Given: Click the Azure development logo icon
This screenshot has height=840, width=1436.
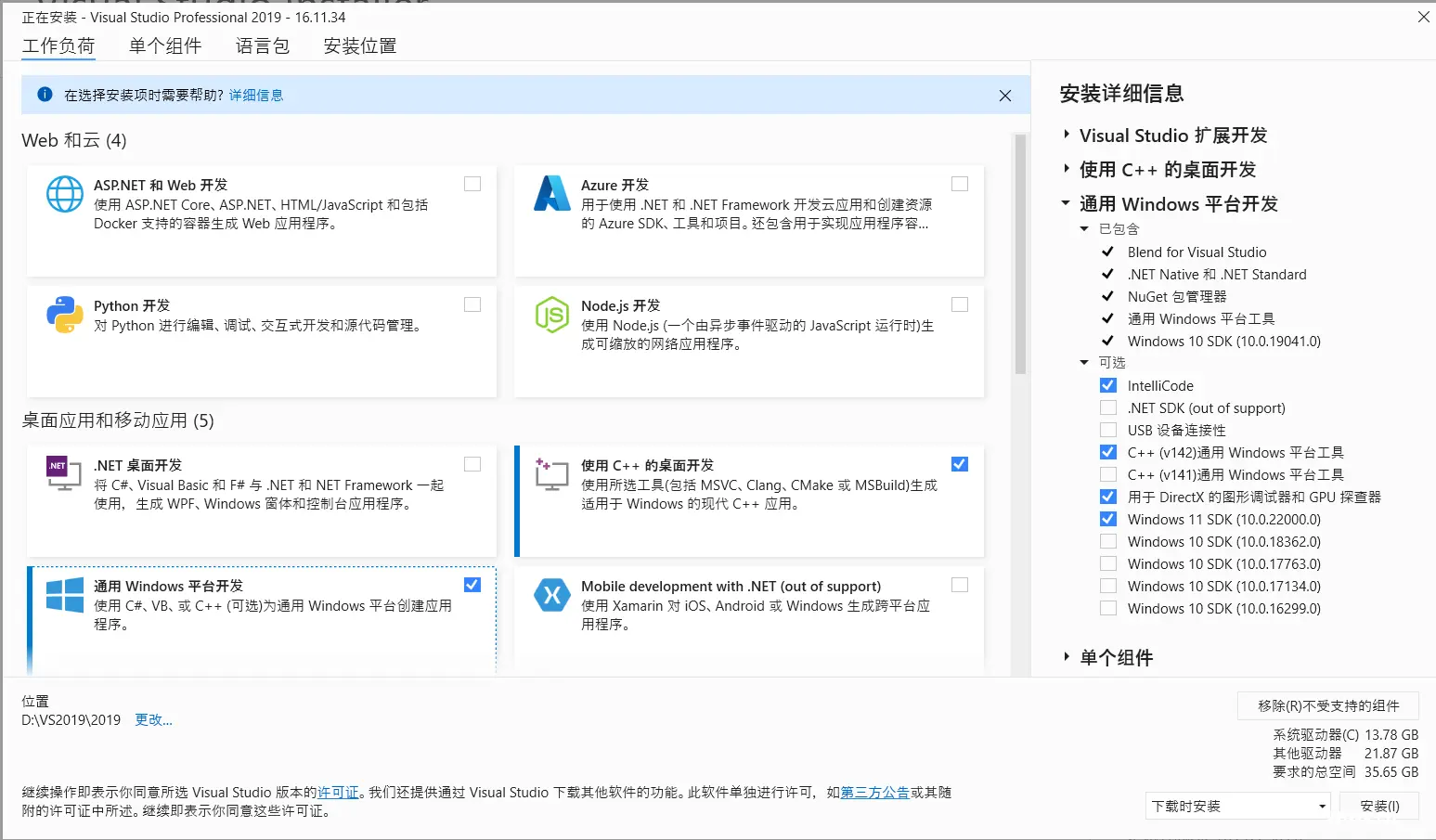Looking at the screenshot, I should [x=552, y=193].
